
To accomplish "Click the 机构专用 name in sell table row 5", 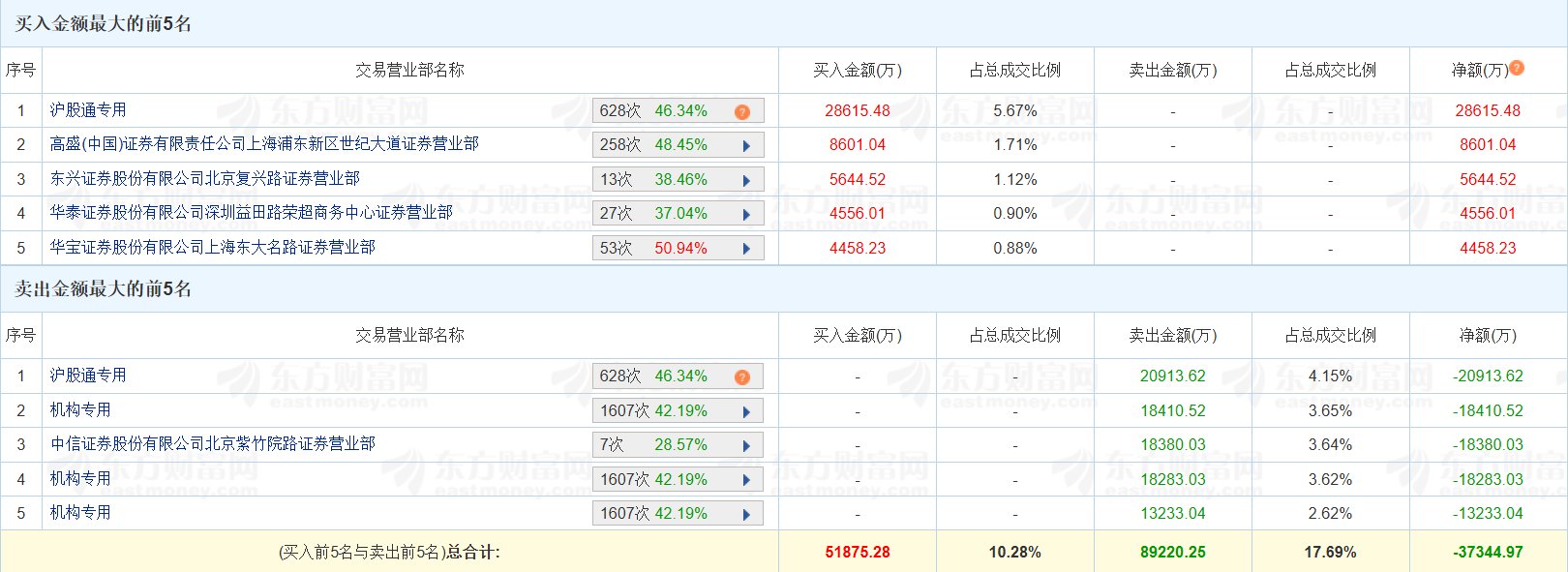I will tap(80, 513).
